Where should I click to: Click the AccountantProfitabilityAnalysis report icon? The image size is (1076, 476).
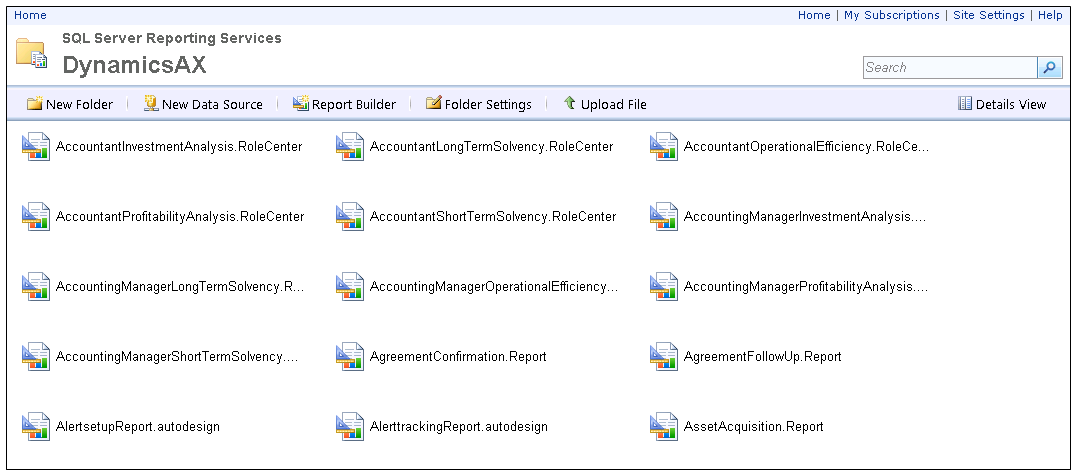(36, 216)
